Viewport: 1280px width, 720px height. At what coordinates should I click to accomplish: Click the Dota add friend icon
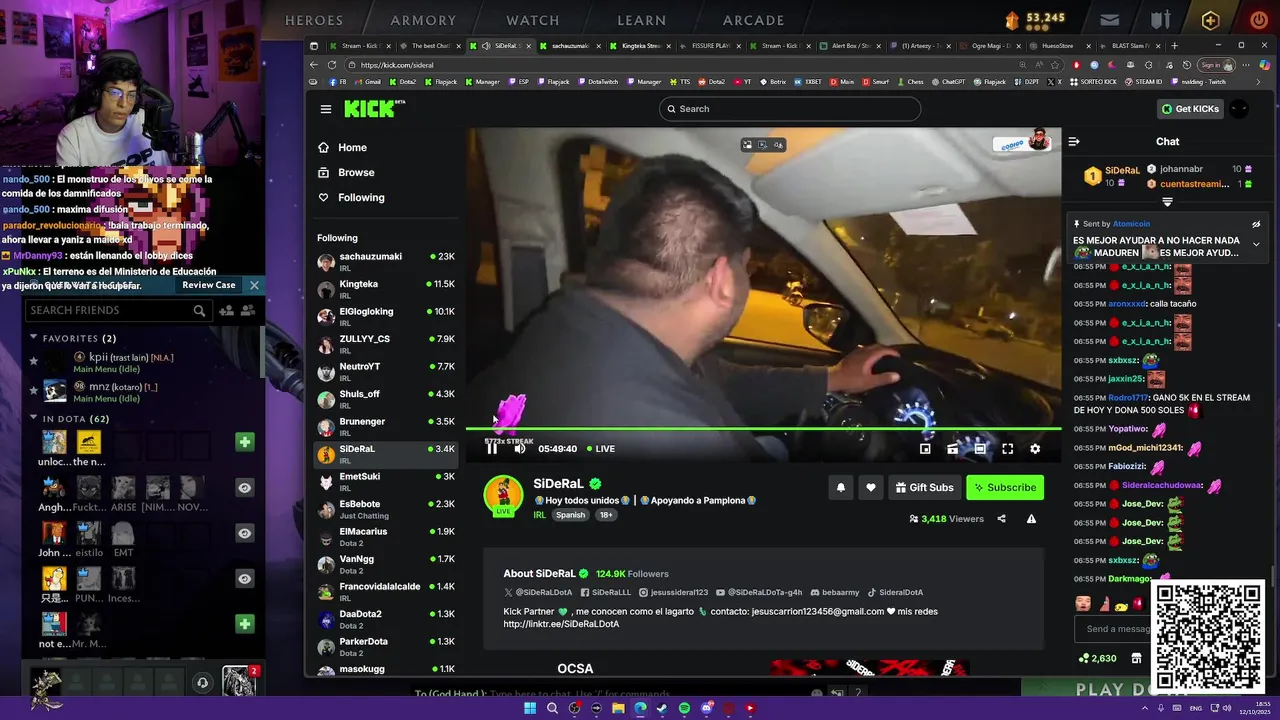tap(226, 311)
